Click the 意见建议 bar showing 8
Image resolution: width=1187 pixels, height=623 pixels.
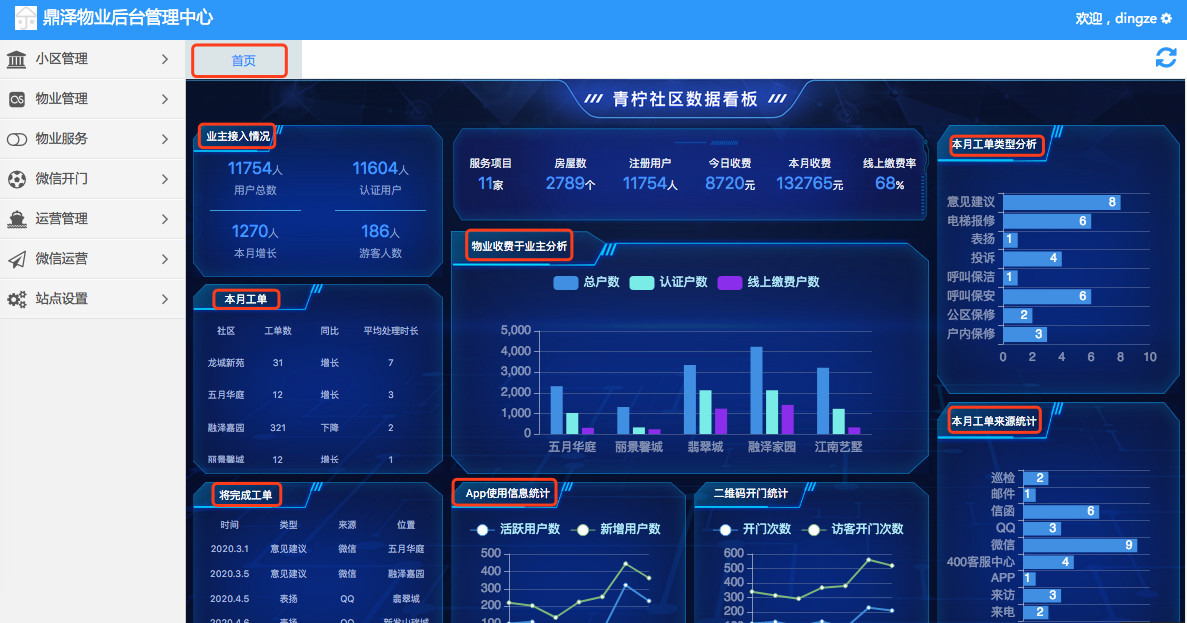tap(1061, 202)
